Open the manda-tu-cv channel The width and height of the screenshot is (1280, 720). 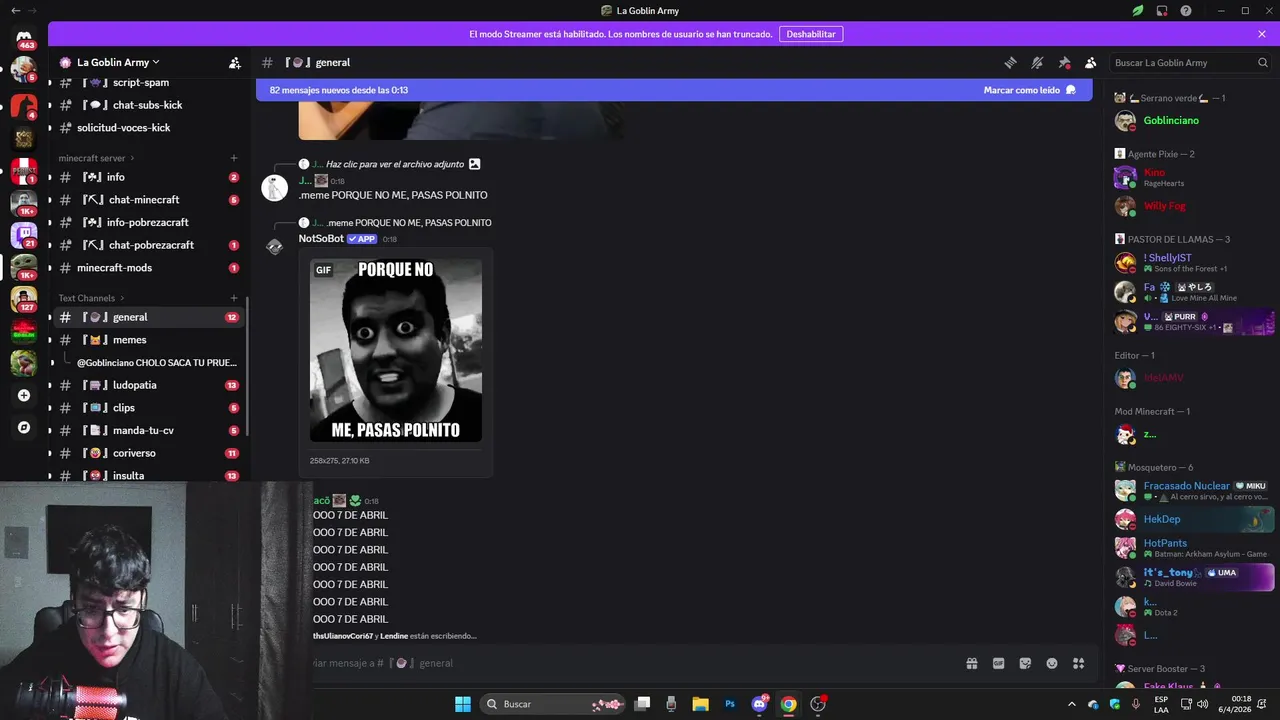pyautogui.click(x=148, y=430)
